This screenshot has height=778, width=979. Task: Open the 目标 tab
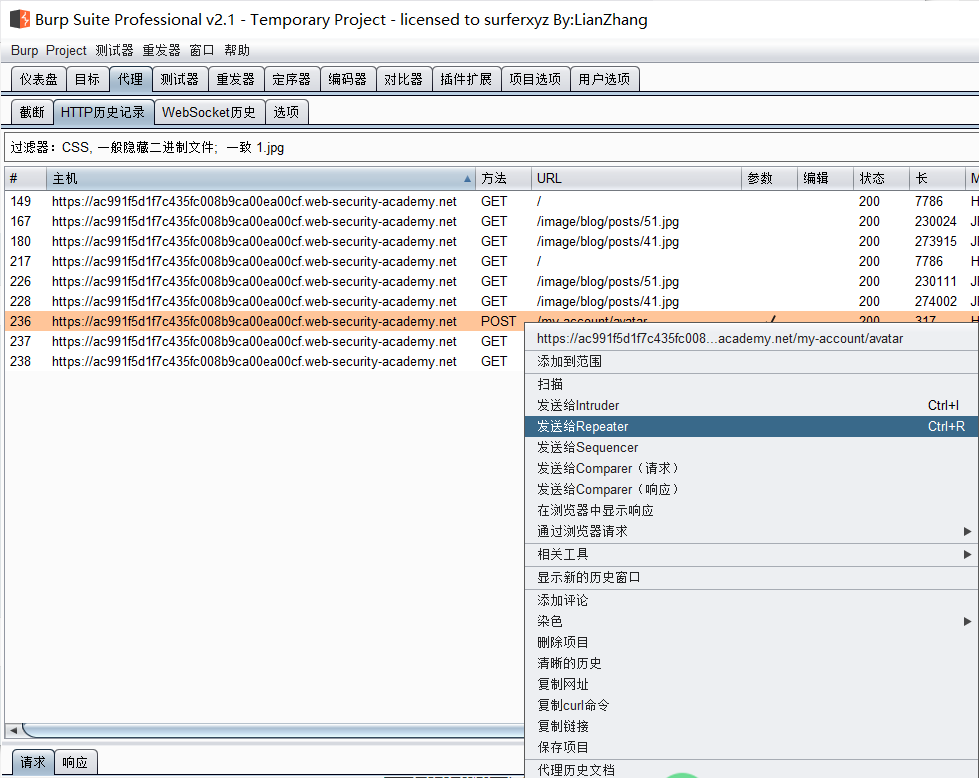(x=87, y=77)
